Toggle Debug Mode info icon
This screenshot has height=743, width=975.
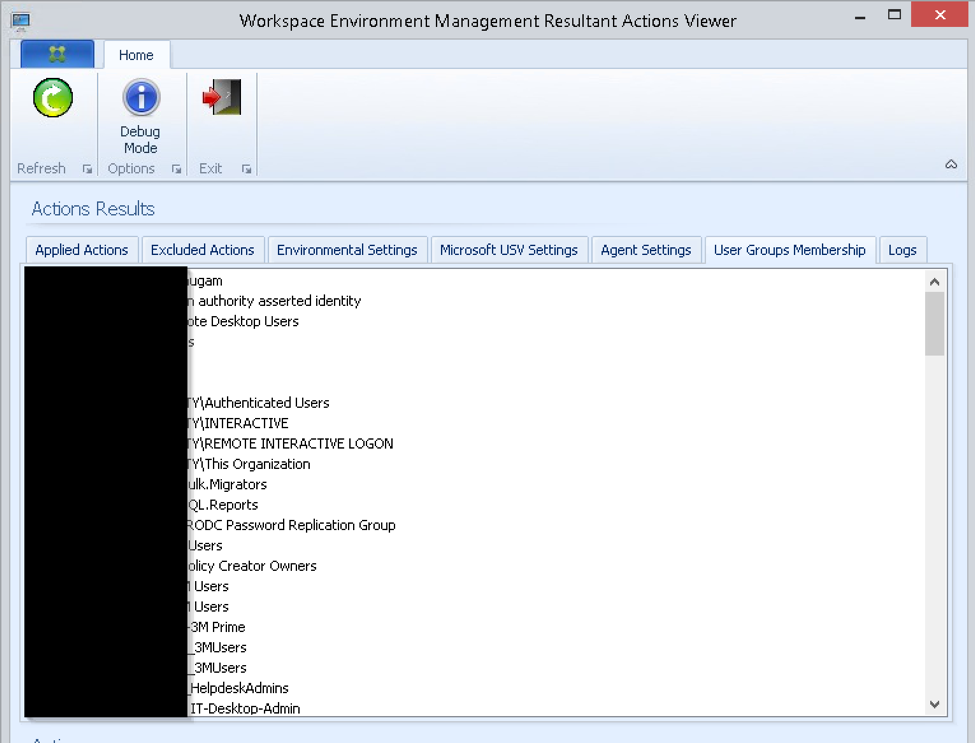(141, 98)
